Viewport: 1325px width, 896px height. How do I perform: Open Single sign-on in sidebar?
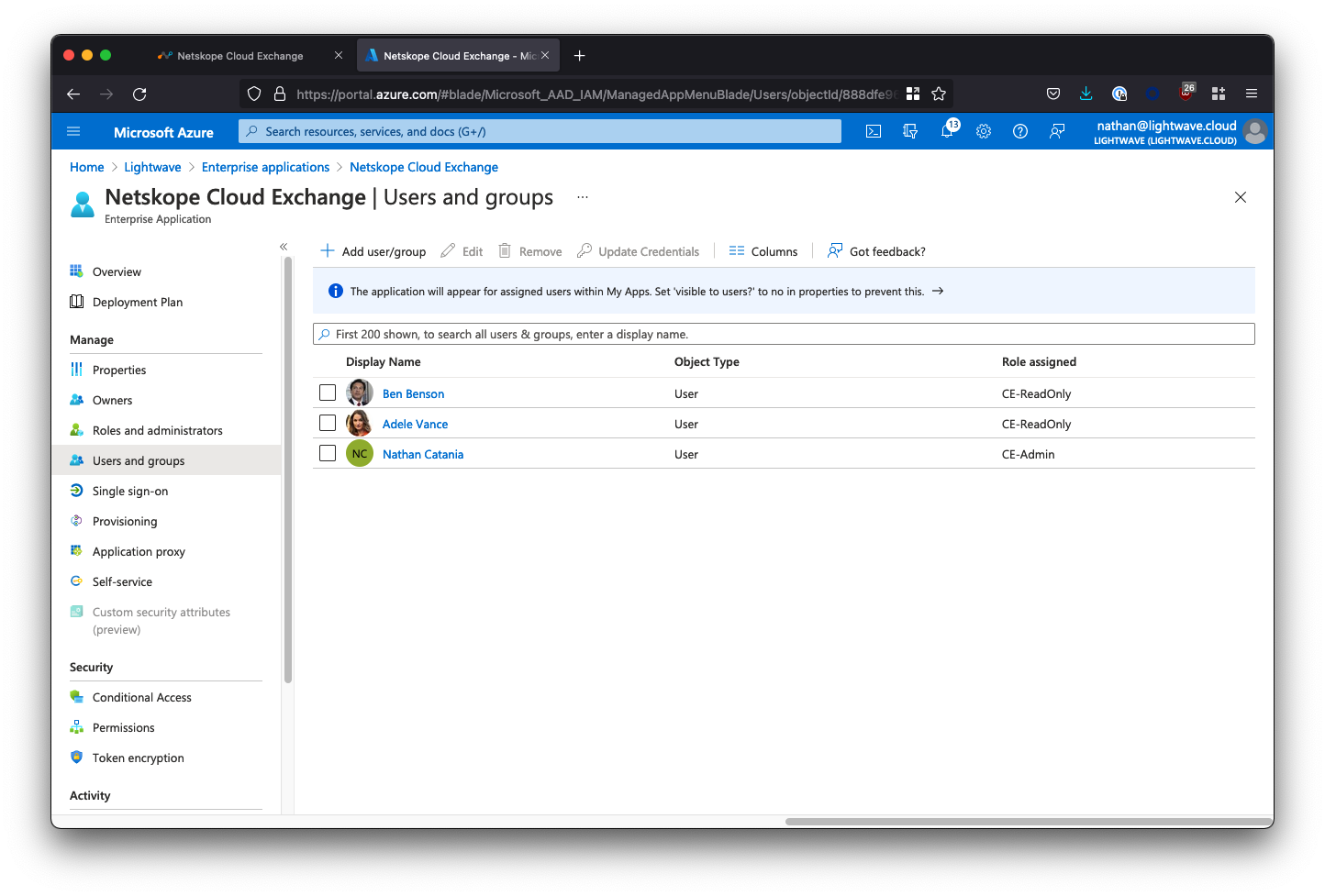130,492
